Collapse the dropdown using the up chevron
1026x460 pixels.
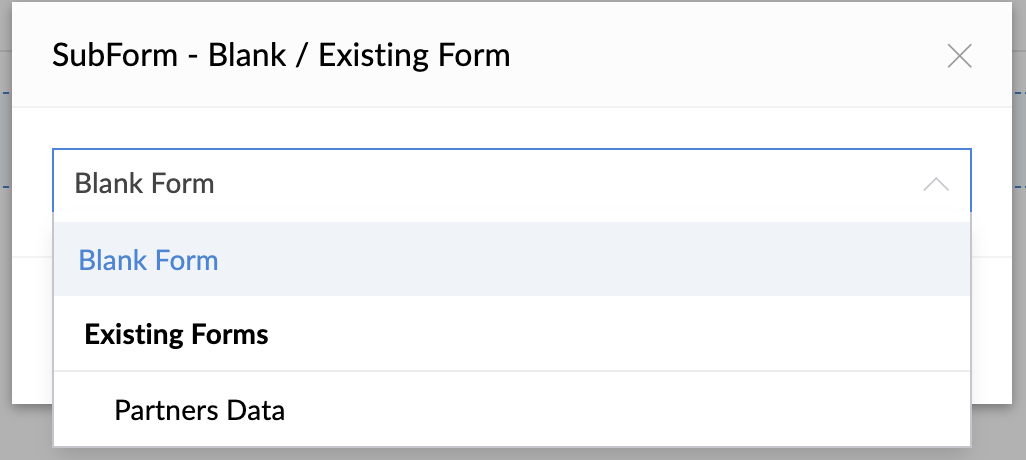pos(936,184)
